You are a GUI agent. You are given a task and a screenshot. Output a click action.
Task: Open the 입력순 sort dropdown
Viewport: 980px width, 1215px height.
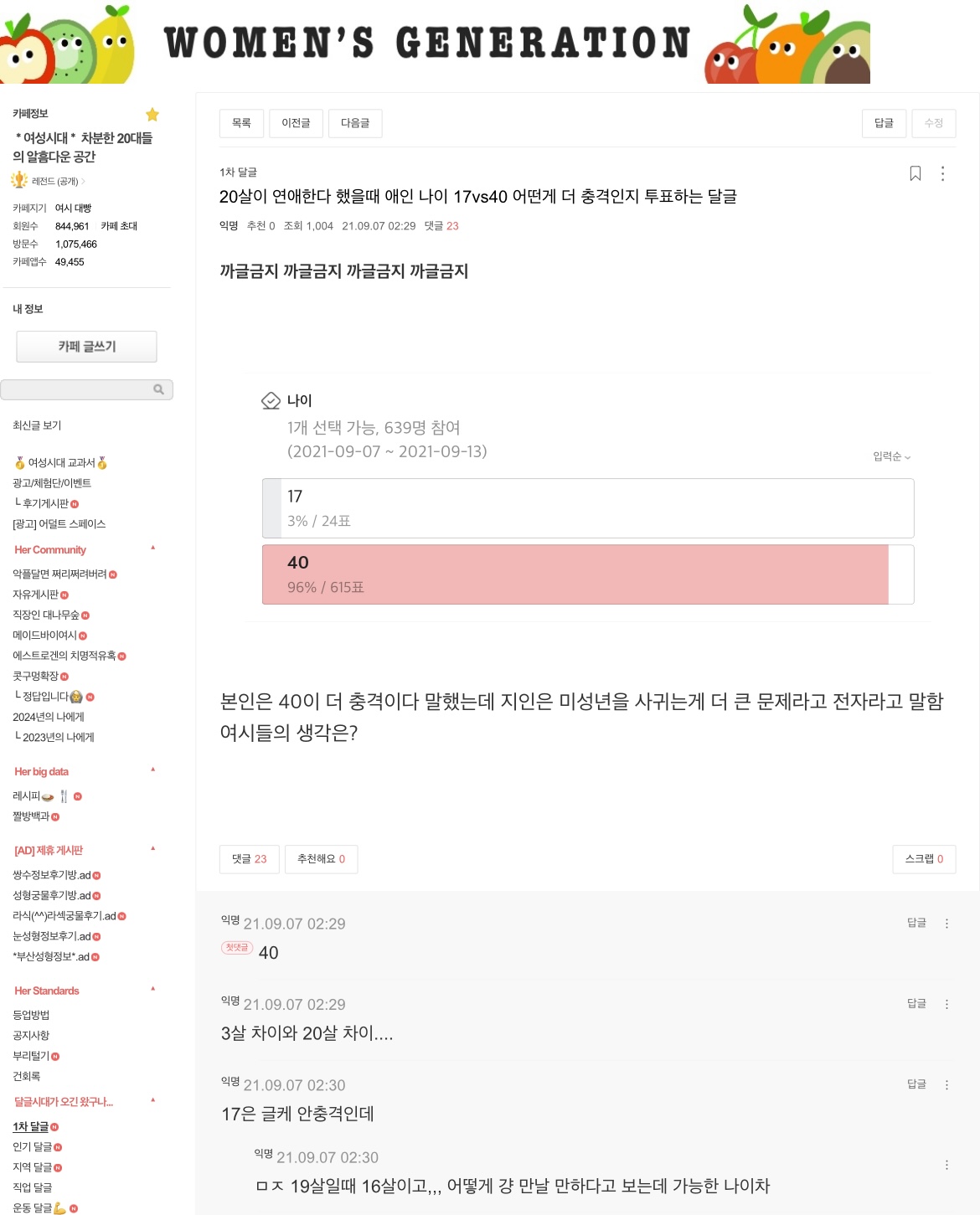(x=891, y=456)
